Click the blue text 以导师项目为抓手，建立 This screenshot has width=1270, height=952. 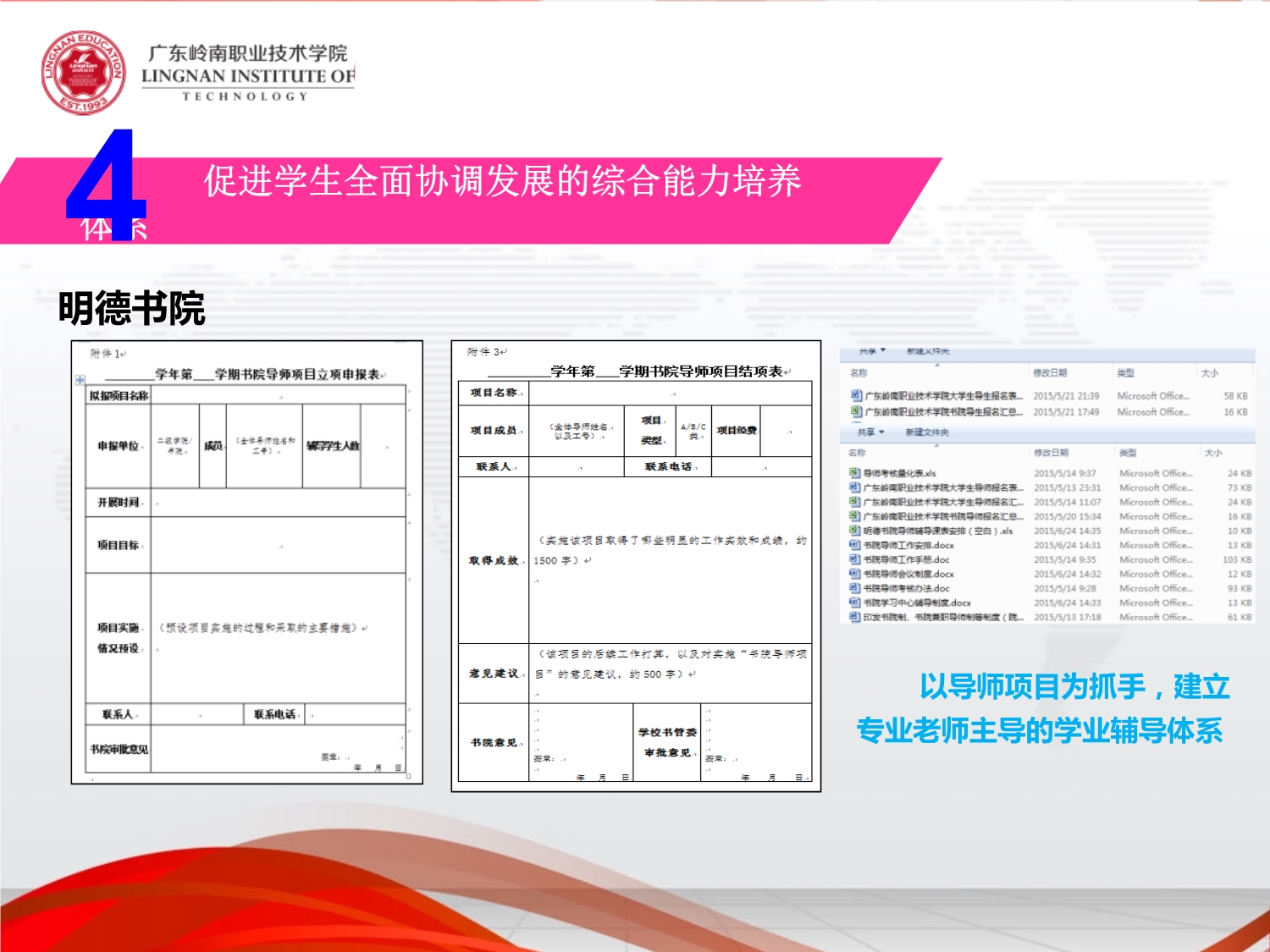coord(1075,686)
